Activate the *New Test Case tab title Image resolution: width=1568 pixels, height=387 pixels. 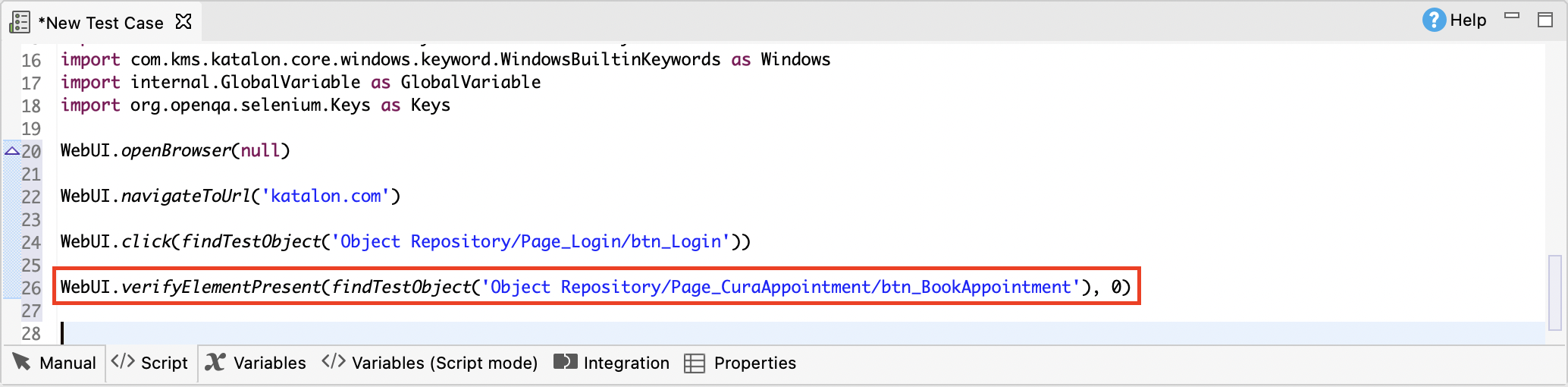pyautogui.click(x=101, y=23)
